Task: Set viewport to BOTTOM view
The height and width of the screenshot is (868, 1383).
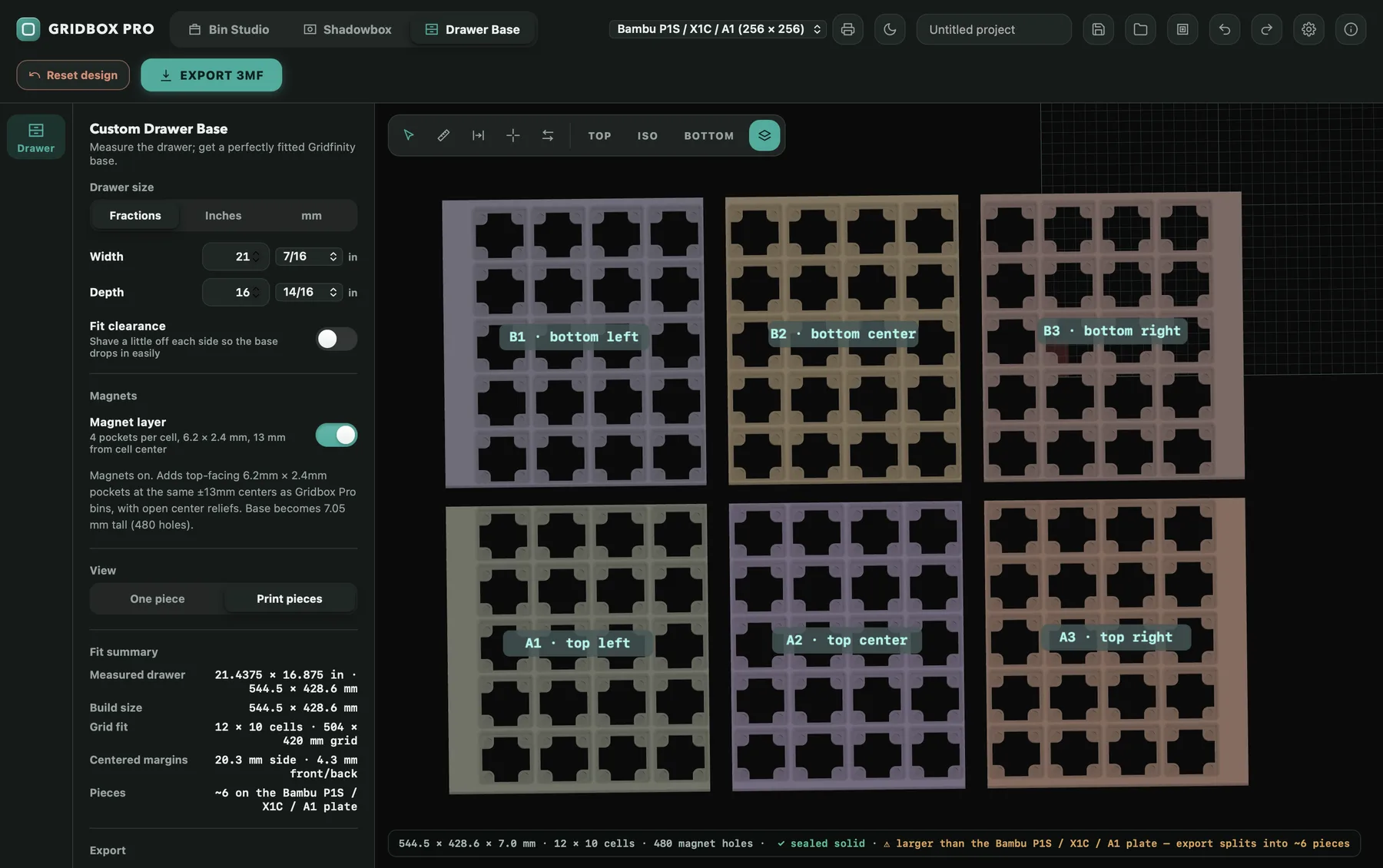Action: point(708,135)
